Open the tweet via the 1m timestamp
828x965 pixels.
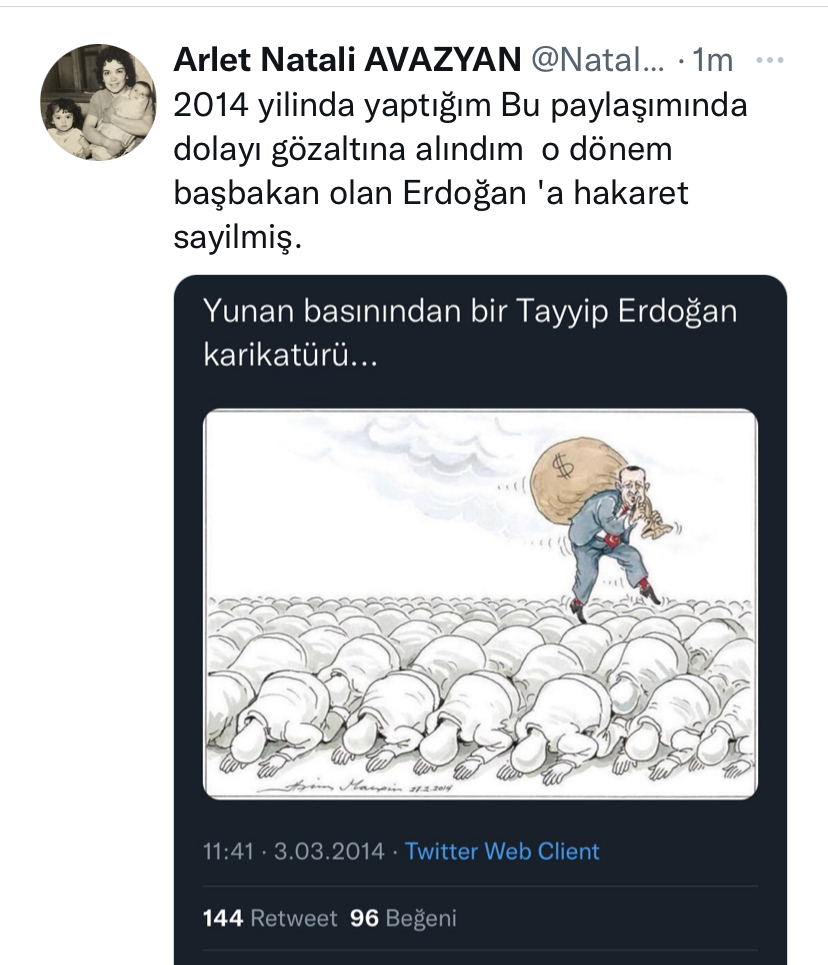coord(712,60)
